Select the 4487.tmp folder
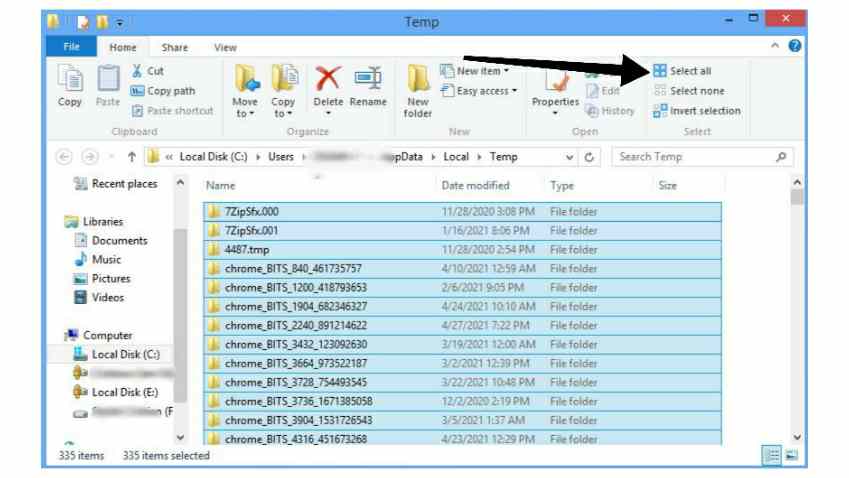The height and width of the screenshot is (478, 849). pyautogui.click(x=462, y=250)
